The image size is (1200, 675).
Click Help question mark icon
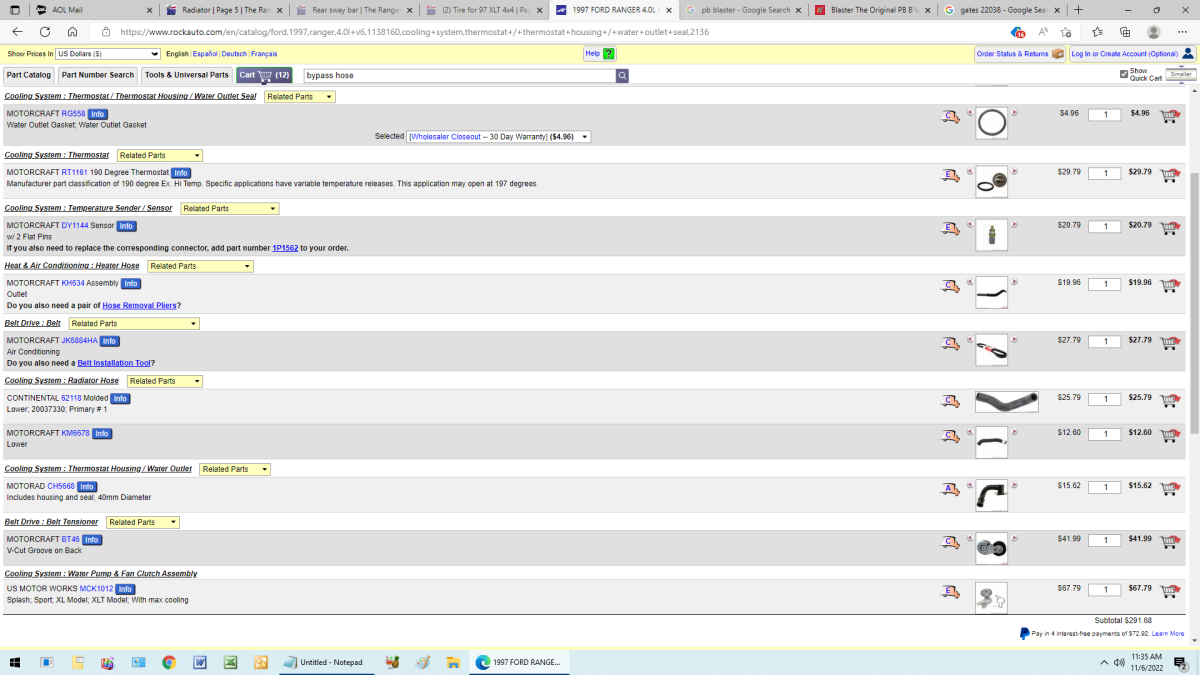click(609, 54)
